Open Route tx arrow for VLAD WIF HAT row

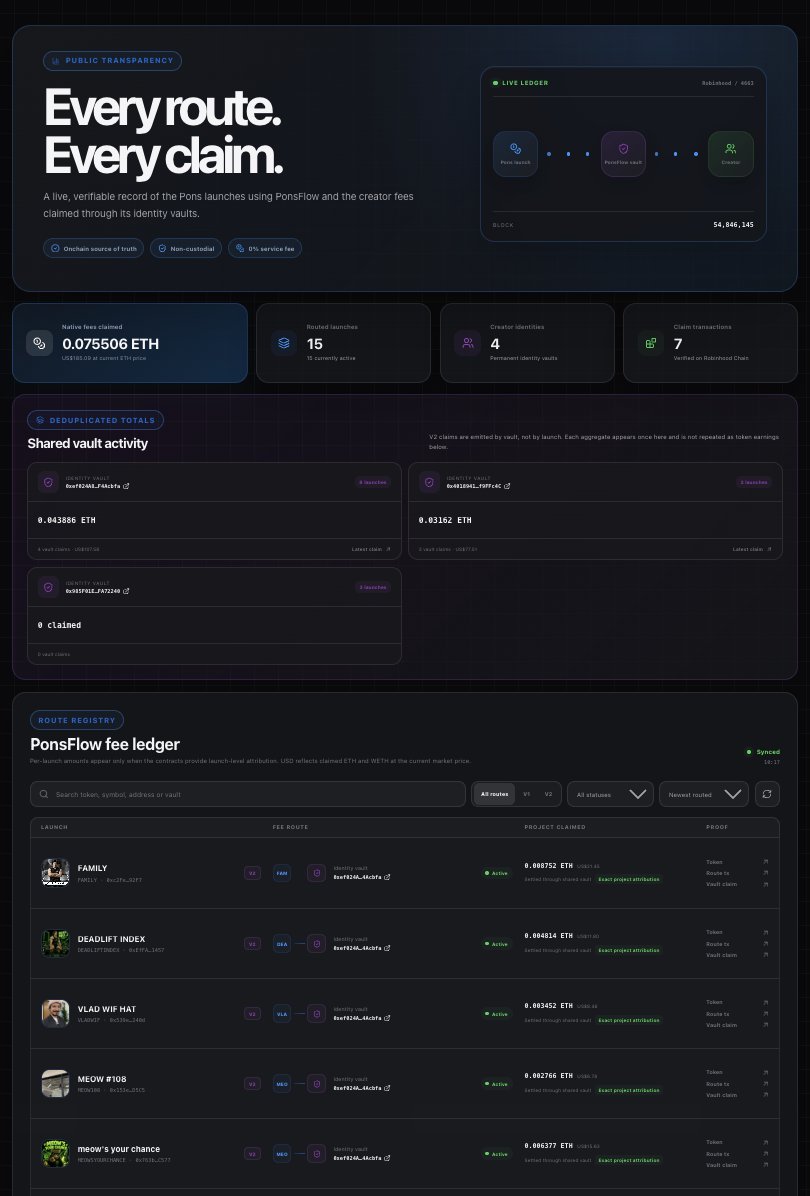(x=766, y=1014)
